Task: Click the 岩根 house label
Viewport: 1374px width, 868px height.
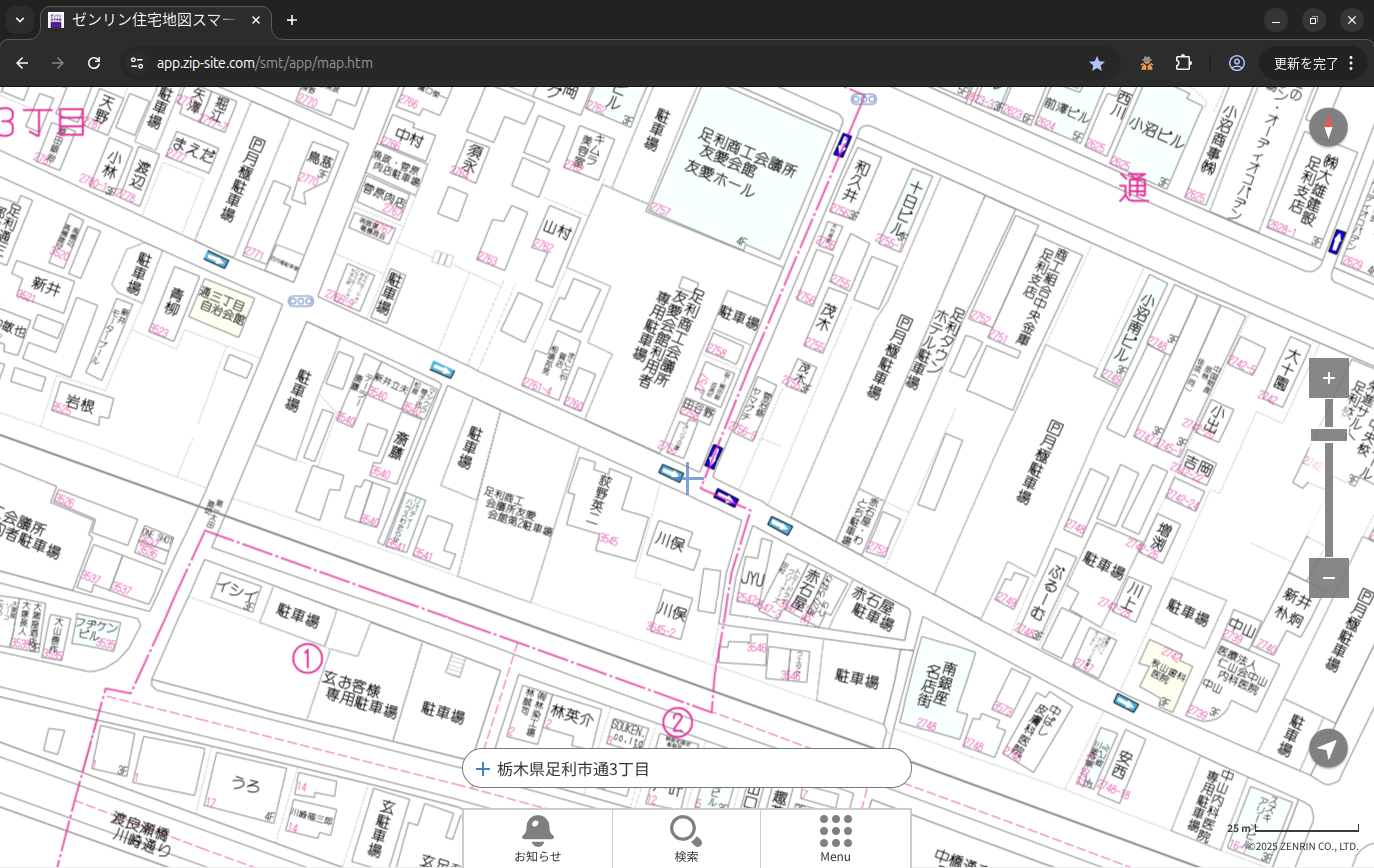Action: tap(78, 405)
